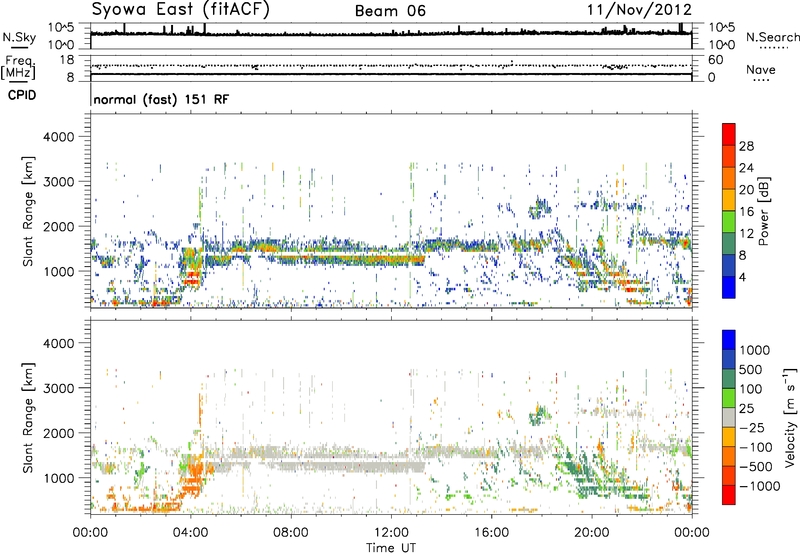Click the '1000' tick on the velocity plot axis
The width and height of the screenshot is (800, 554).
(58, 478)
